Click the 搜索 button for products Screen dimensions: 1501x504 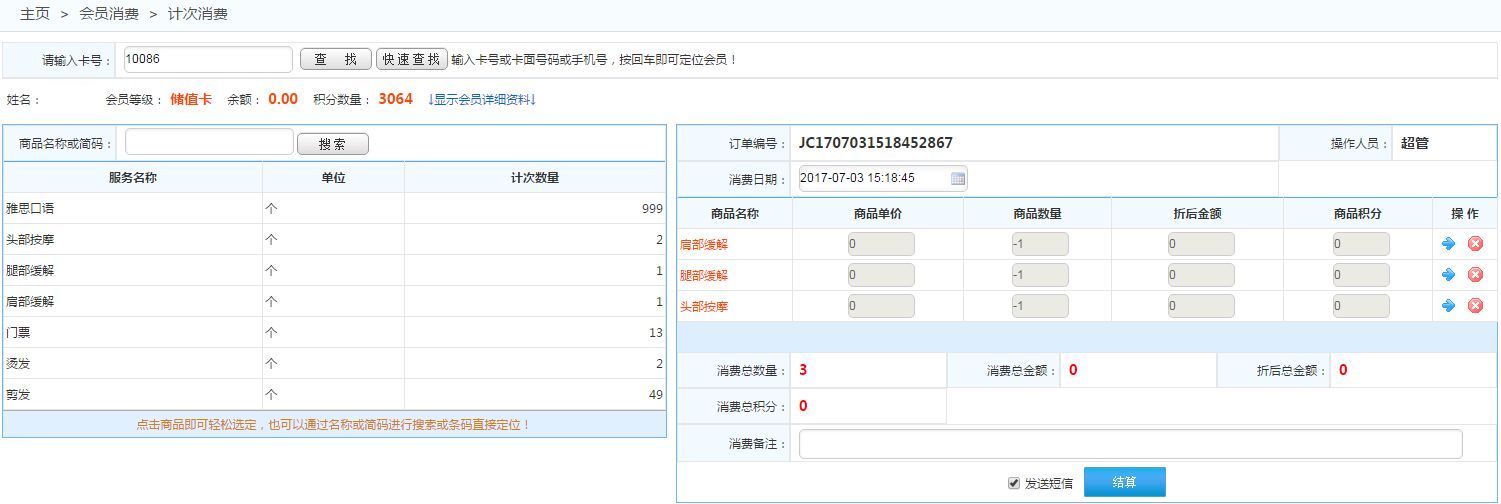pos(332,144)
